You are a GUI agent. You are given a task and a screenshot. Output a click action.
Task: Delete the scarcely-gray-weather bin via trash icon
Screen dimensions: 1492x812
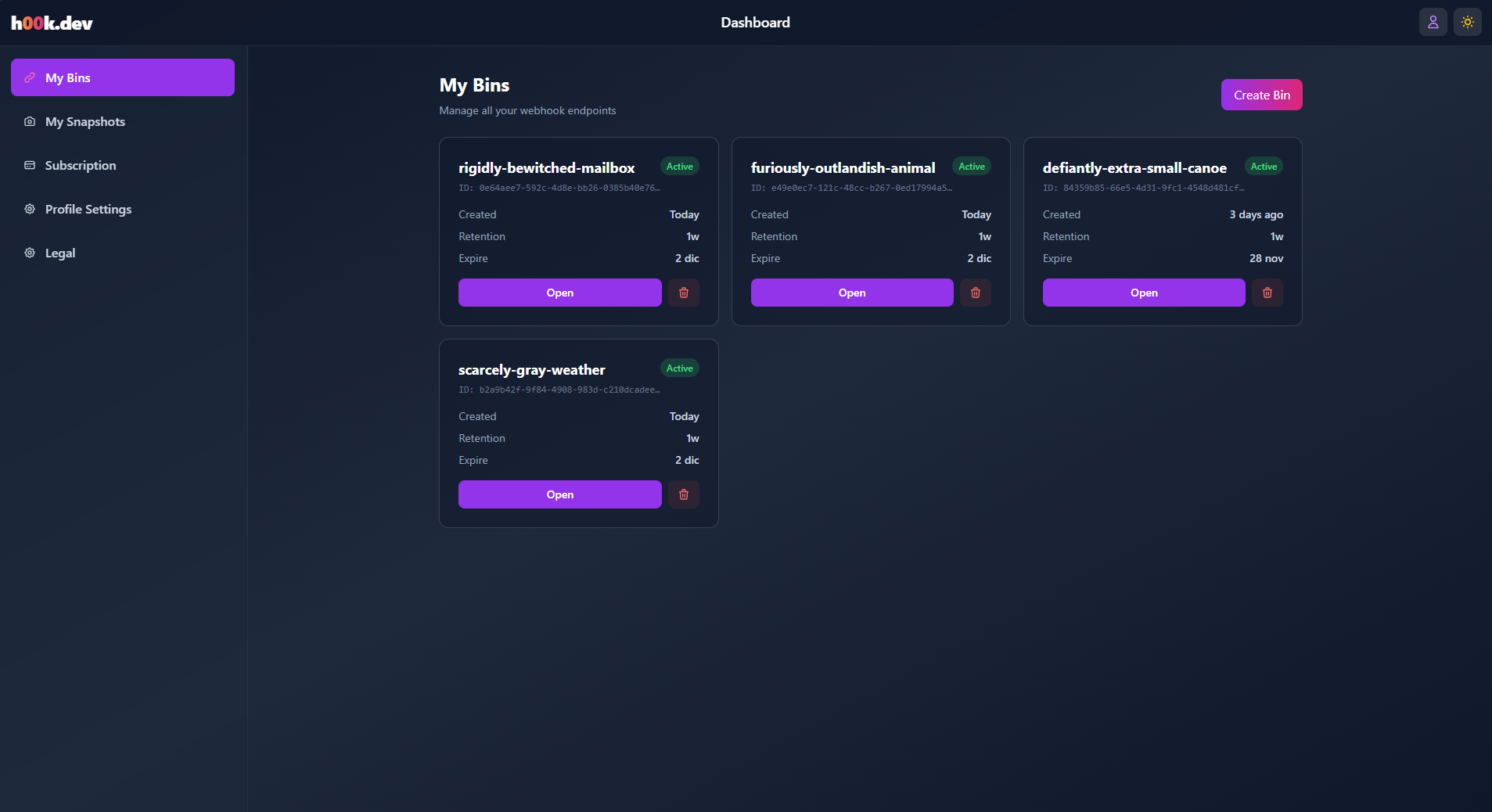click(x=684, y=494)
